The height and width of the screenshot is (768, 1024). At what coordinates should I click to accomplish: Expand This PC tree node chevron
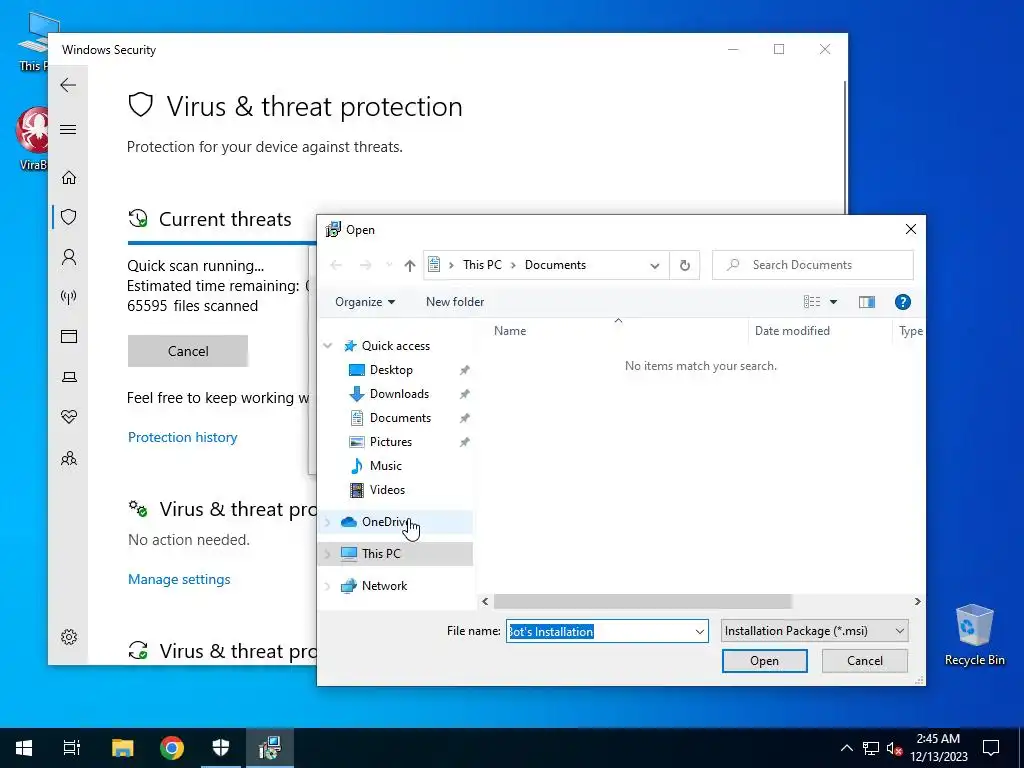pos(328,554)
